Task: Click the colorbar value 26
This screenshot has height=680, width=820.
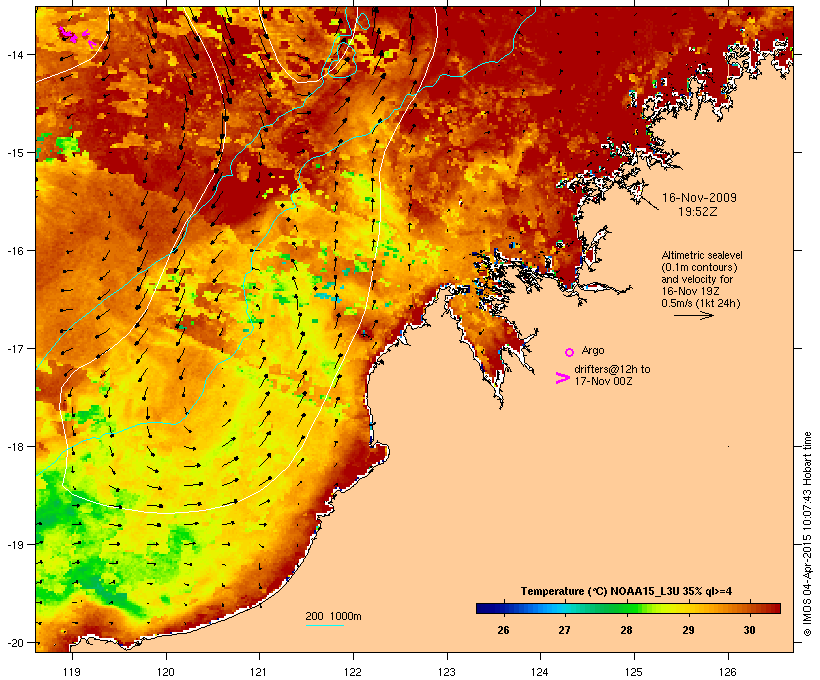Action: click(x=503, y=630)
